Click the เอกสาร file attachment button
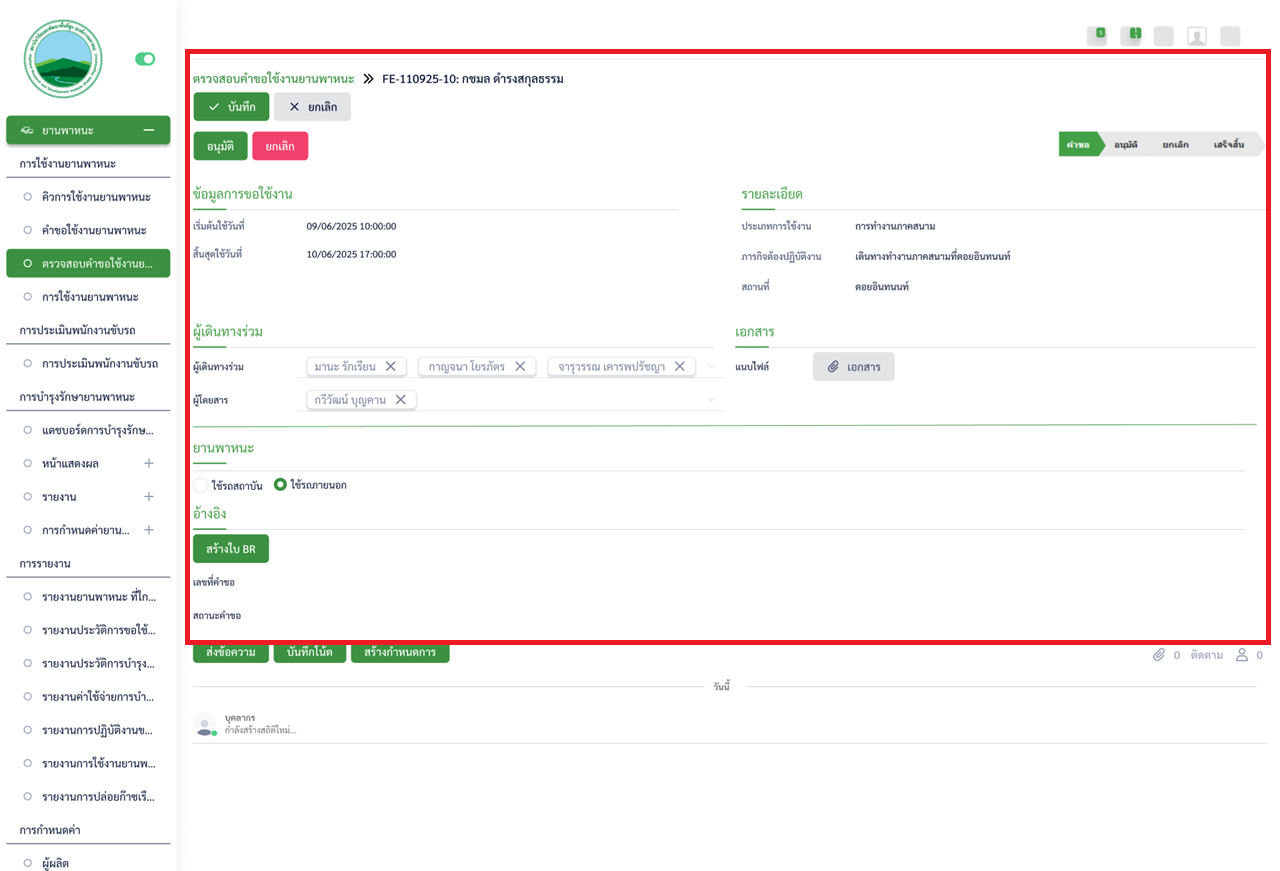This screenshot has height=871, width=1280. (x=853, y=367)
